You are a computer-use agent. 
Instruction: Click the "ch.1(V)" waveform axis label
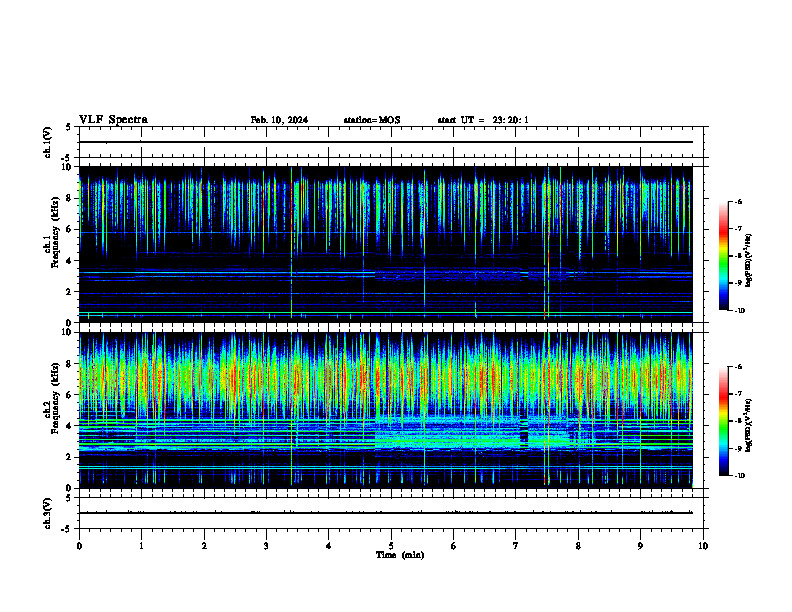47,142
